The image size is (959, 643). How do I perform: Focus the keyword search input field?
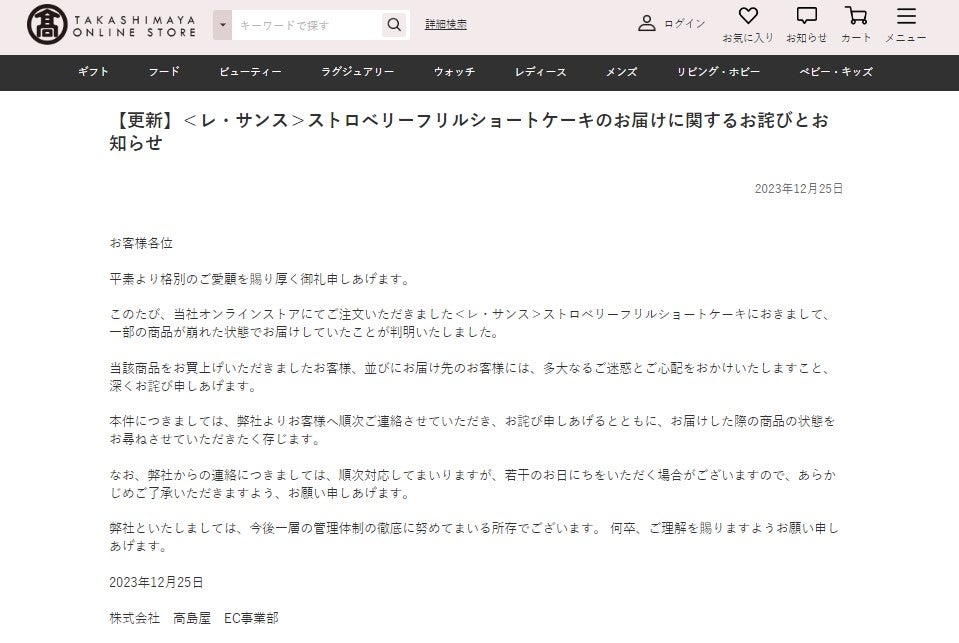(305, 25)
